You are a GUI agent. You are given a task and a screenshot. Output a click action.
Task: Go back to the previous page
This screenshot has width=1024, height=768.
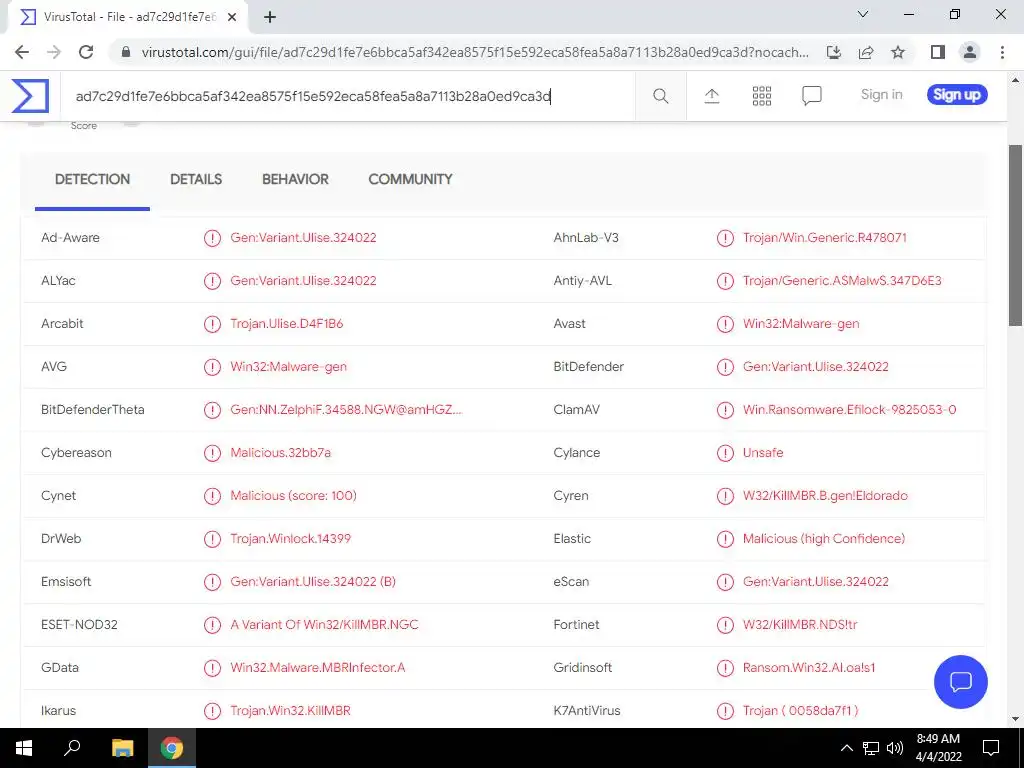(x=22, y=52)
